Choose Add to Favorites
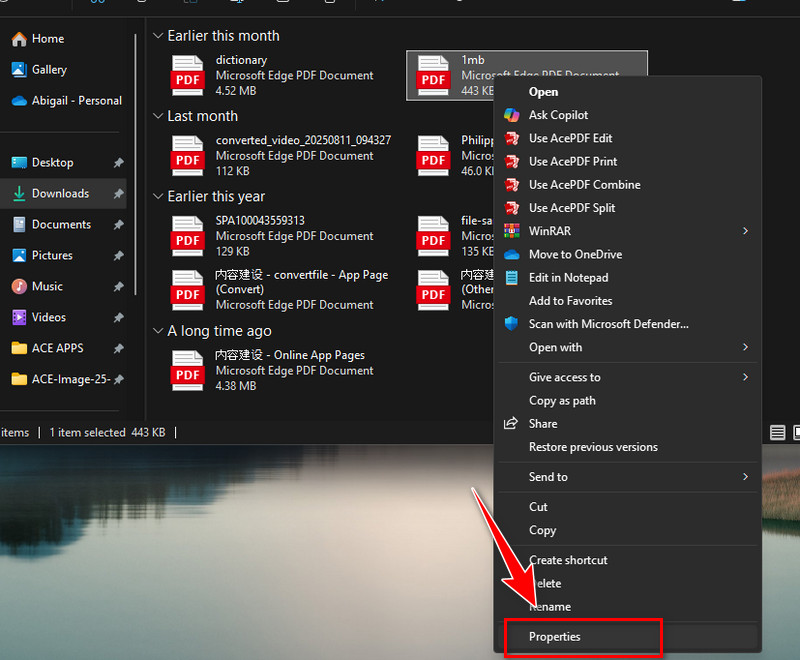 628,301
